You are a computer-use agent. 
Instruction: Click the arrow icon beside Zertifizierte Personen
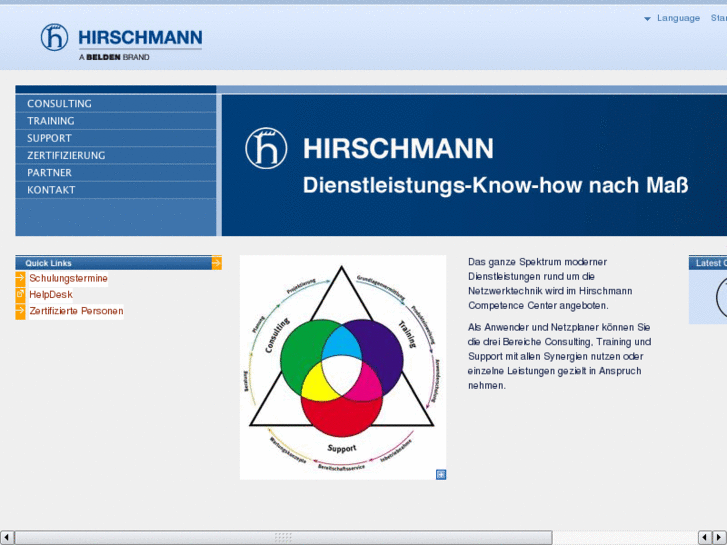(21, 311)
